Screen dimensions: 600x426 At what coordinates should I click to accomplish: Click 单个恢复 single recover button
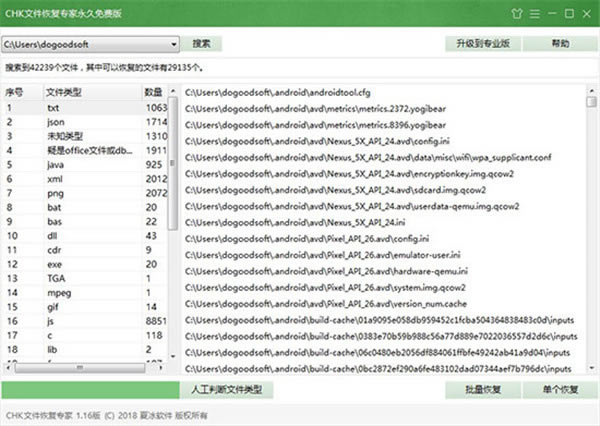(558, 389)
